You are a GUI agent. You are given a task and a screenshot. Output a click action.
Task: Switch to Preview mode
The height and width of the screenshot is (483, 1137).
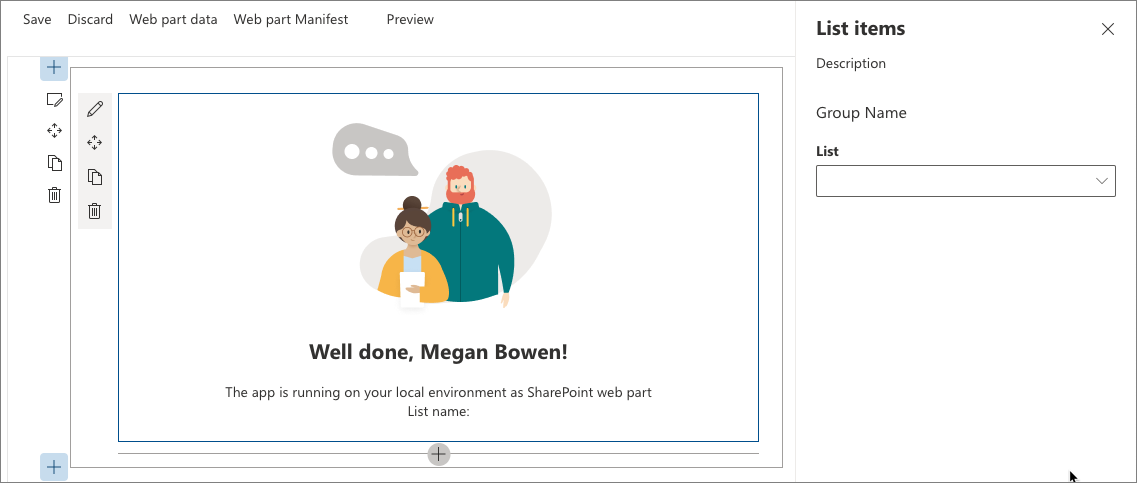[410, 20]
